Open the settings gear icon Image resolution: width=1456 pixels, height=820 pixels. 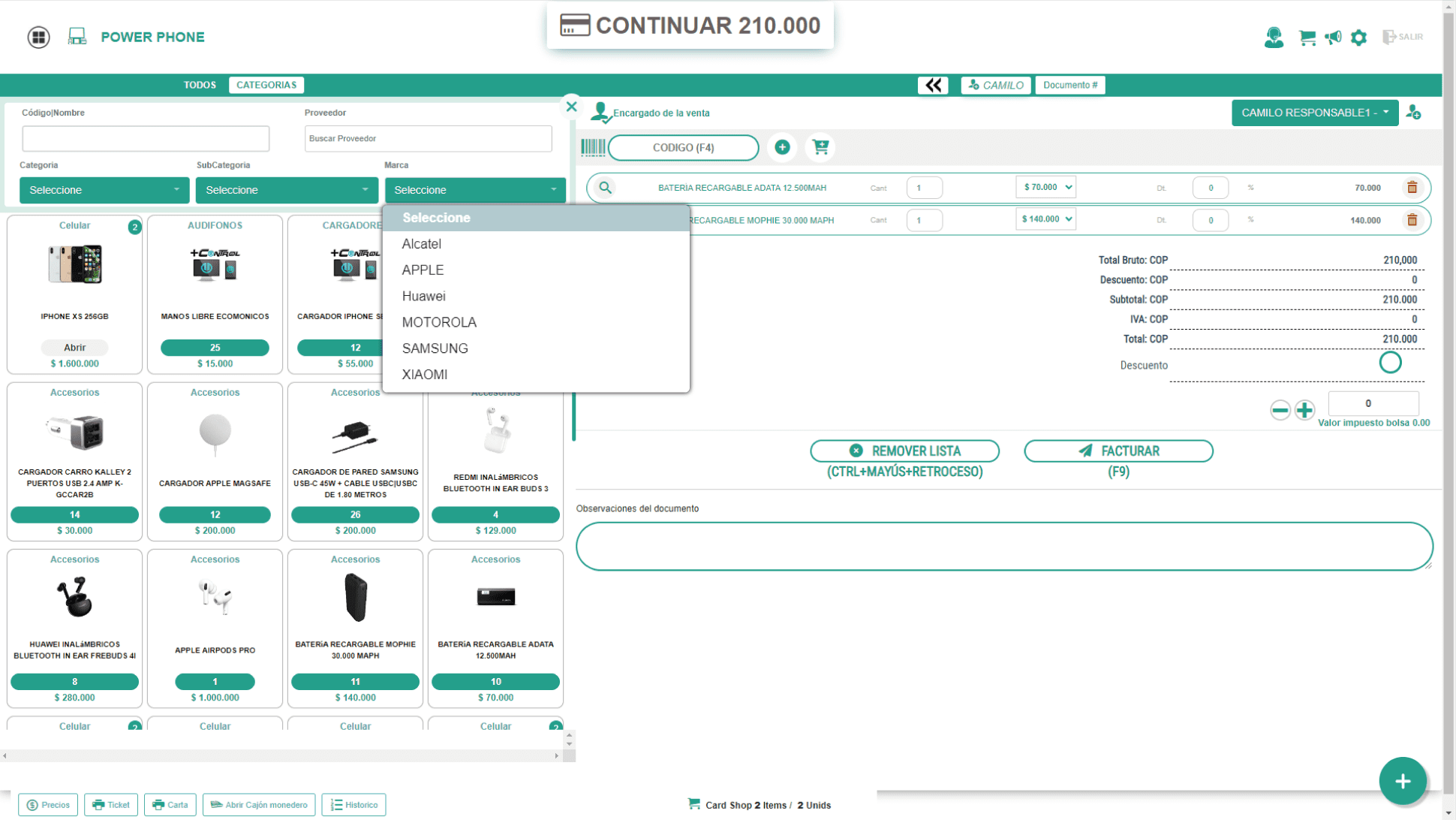pyautogui.click(x=1358, y=38)
